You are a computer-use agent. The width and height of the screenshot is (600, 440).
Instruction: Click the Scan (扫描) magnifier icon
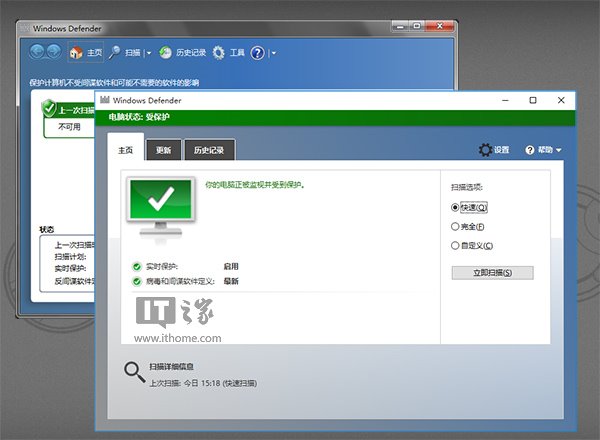115,52
